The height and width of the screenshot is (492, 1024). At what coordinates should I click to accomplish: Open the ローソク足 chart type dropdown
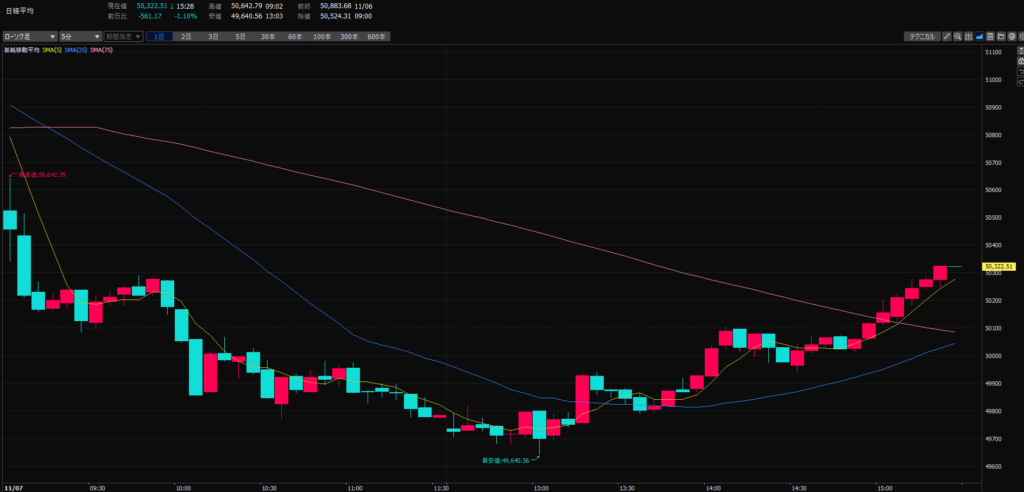(x=29, y=36)
